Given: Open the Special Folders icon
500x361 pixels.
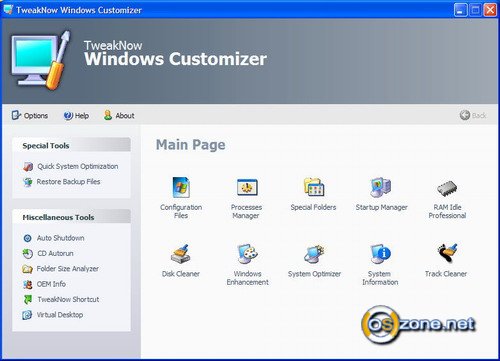Looking at the screenshot, I should tap(314, 187).
